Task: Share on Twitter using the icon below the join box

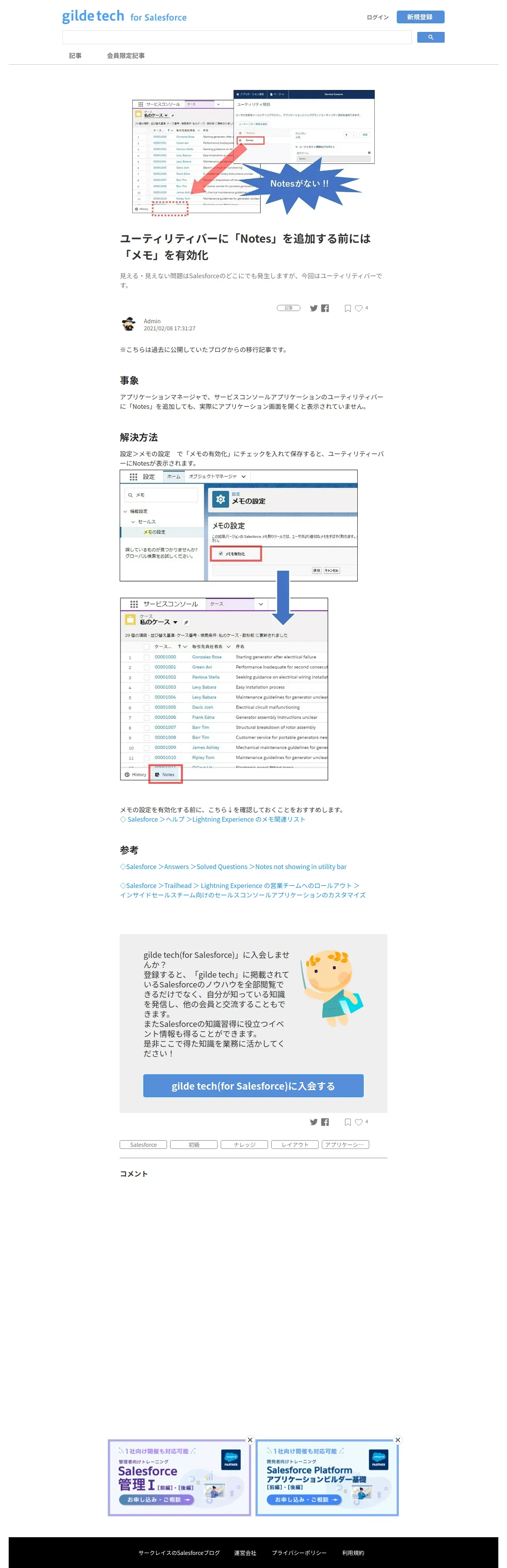Action: (x=314, y=1122)
